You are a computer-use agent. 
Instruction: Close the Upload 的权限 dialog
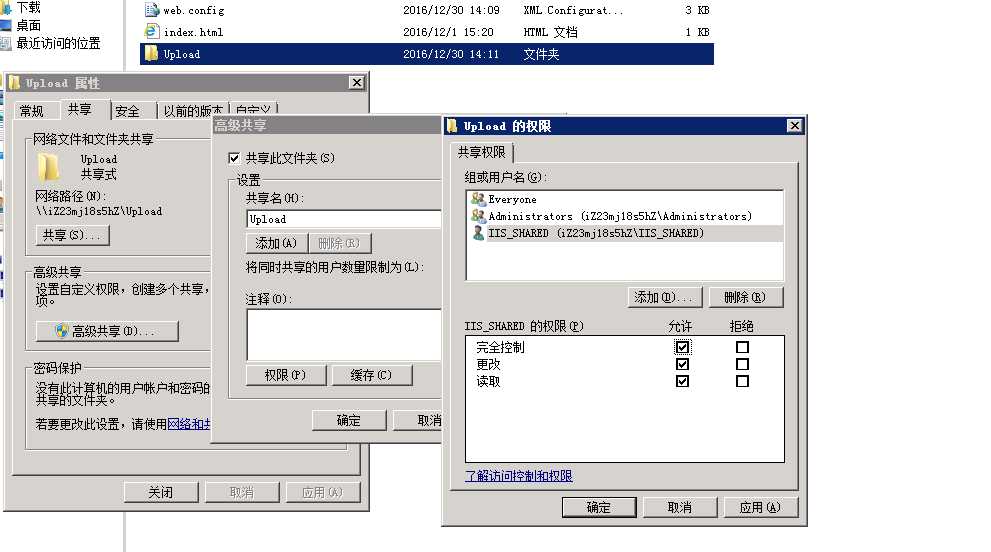click(x=794, y=126)
